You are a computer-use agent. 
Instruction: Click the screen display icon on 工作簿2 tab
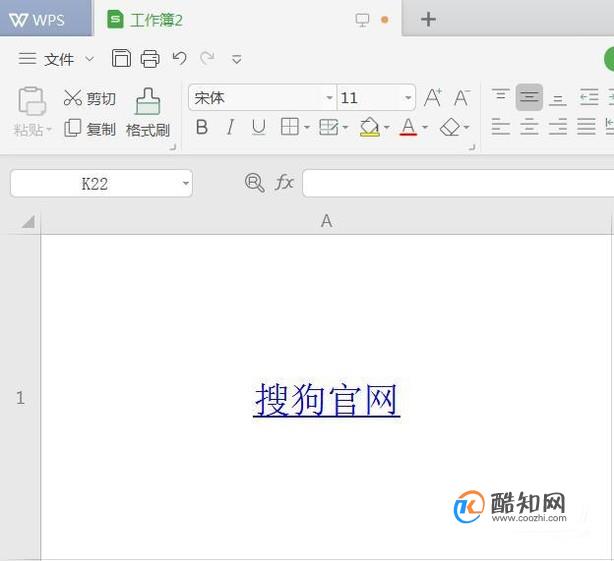point(362,20)
